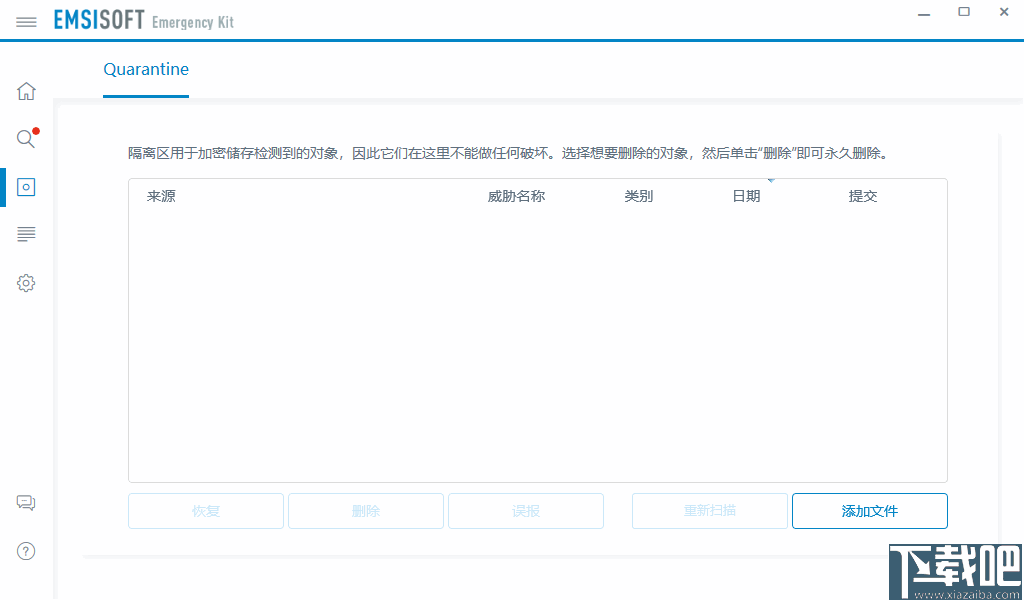Click the red notification dot on Scan icon
The height and width of the screenshot is (600, 1024).
pyautogui.click(x=35, y=130)
